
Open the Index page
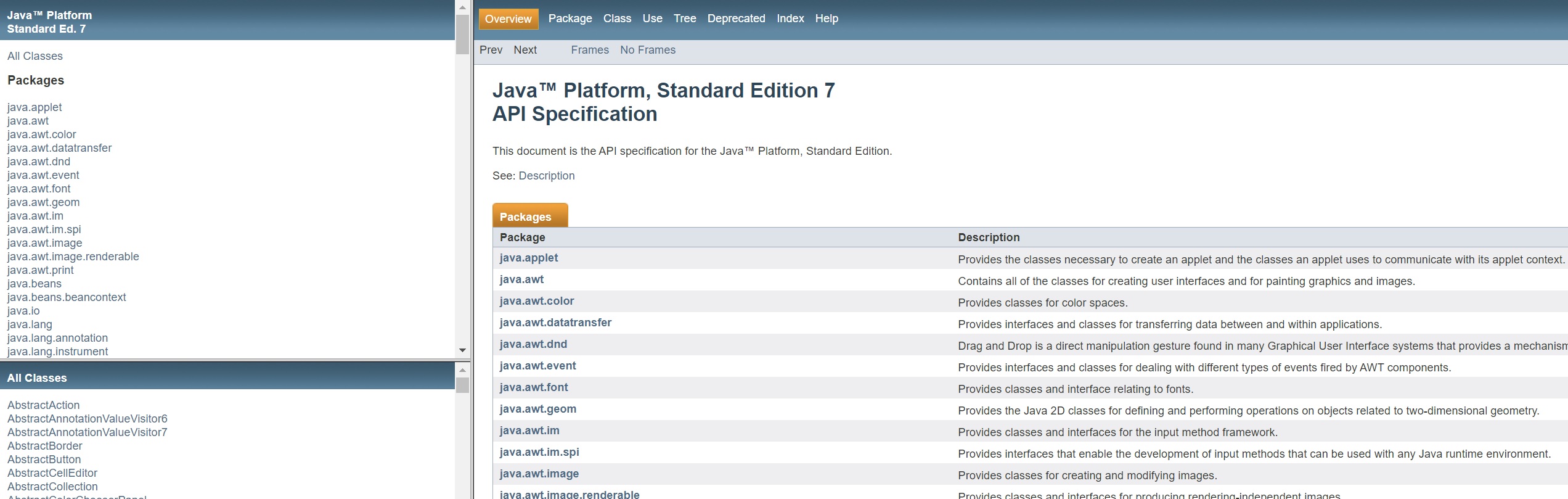click(790, 19)
